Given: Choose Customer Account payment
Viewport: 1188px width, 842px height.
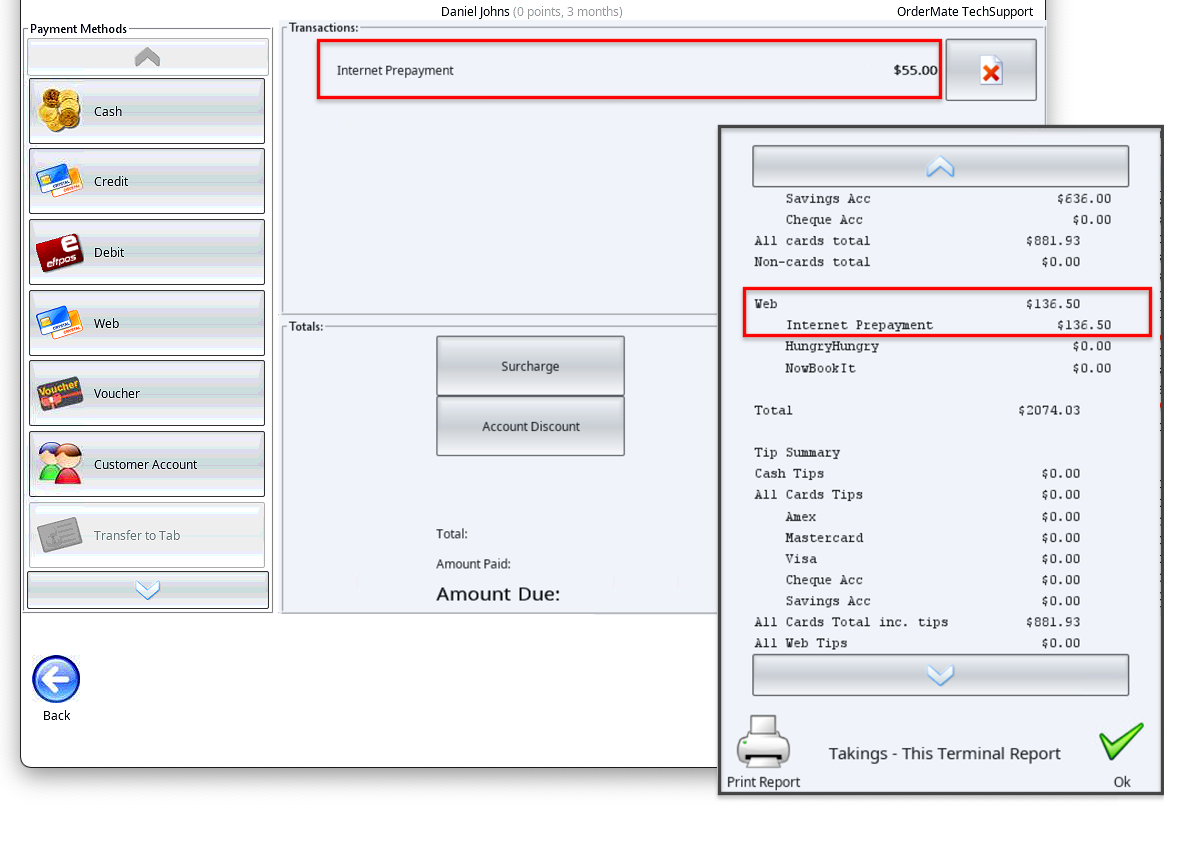Looking at the screenshot, I should pos(147,465).
